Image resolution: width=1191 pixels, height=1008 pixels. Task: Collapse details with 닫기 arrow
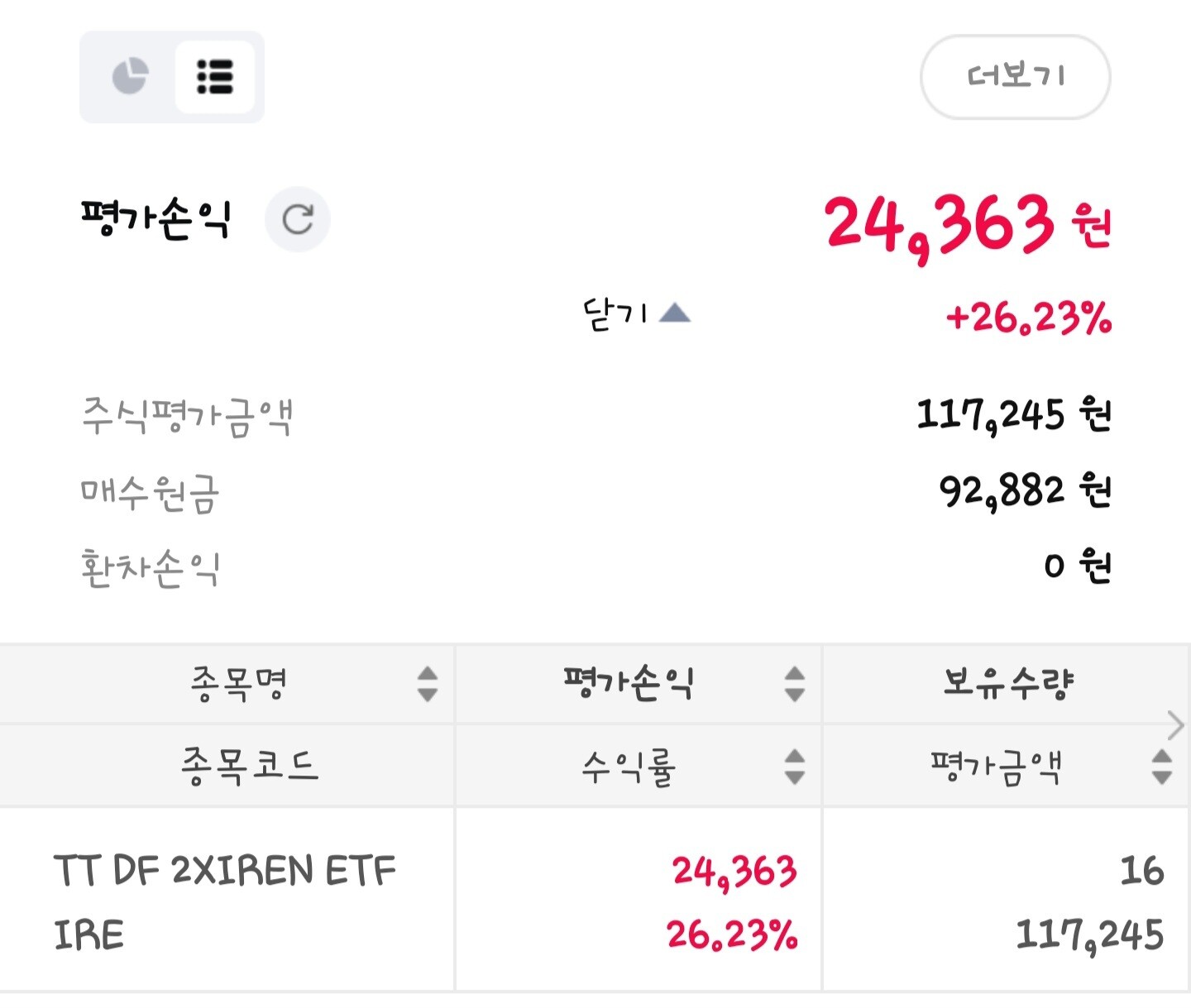click(637, 314)
